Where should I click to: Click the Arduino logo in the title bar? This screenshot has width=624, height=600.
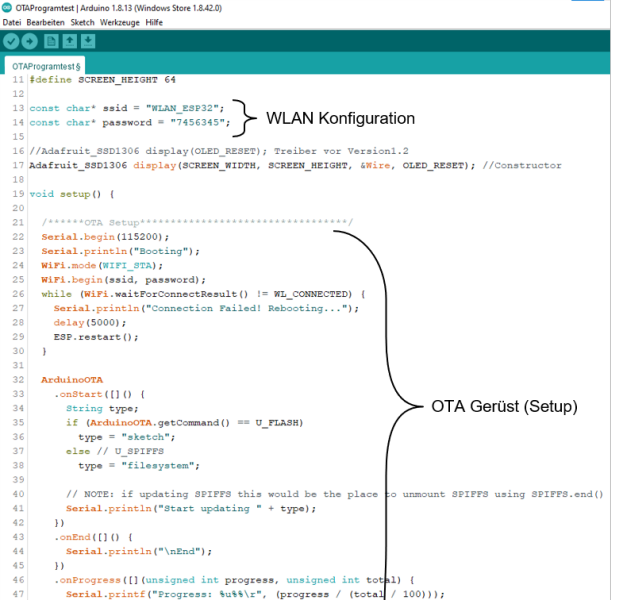pos(8,7)
